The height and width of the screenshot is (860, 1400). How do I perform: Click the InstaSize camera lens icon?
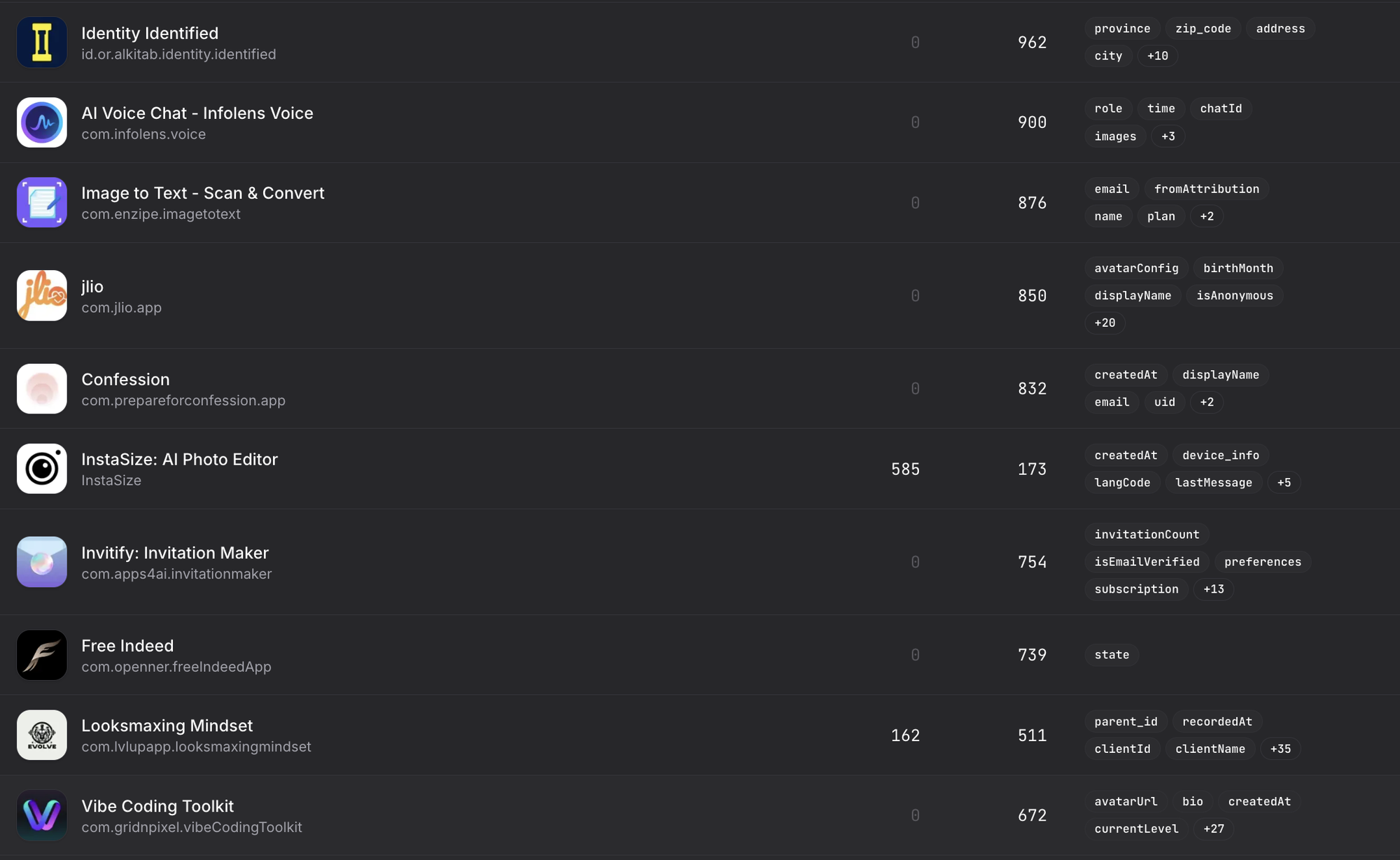(42, 469)
